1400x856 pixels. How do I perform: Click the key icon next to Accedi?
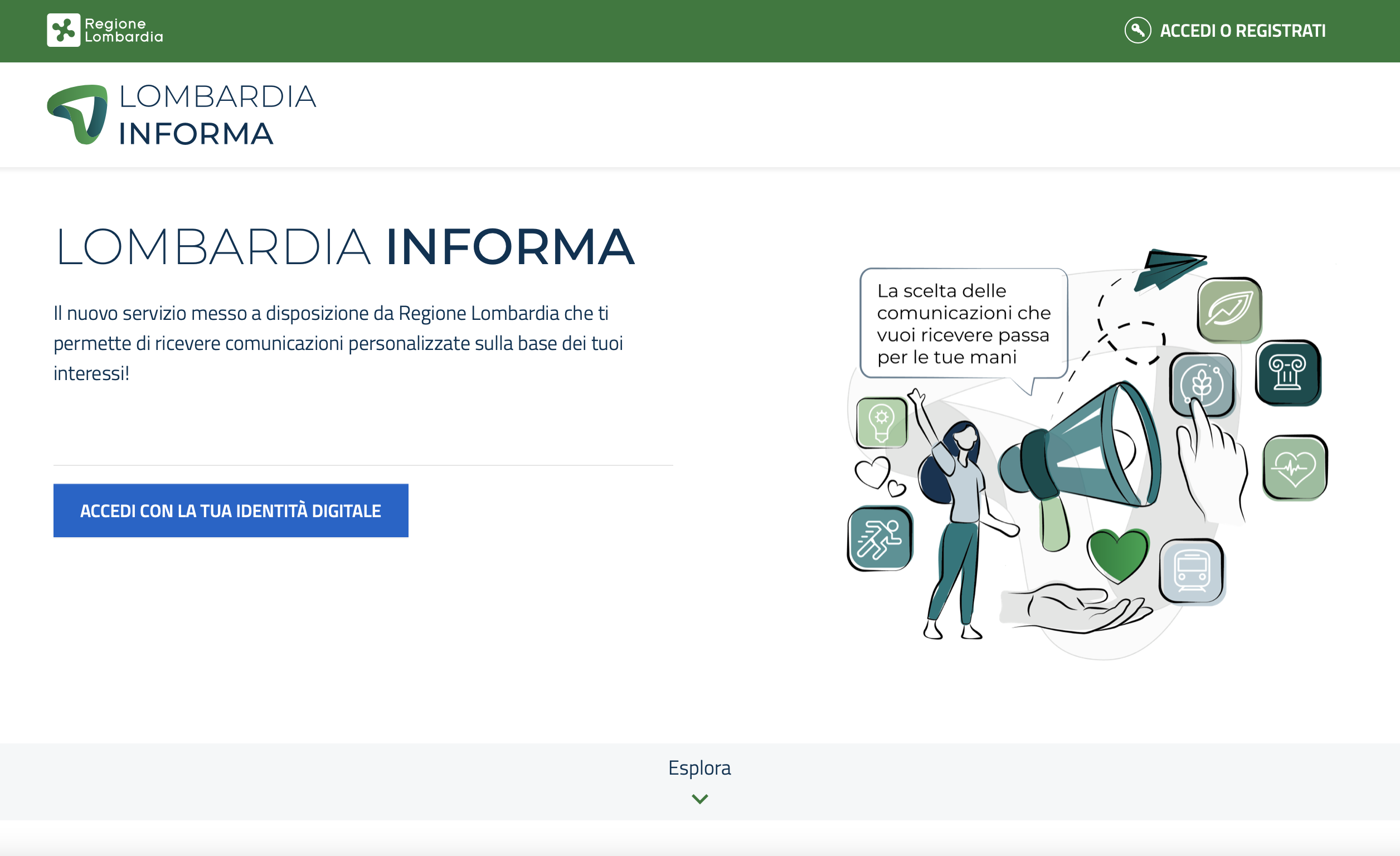coord(1137,30)
